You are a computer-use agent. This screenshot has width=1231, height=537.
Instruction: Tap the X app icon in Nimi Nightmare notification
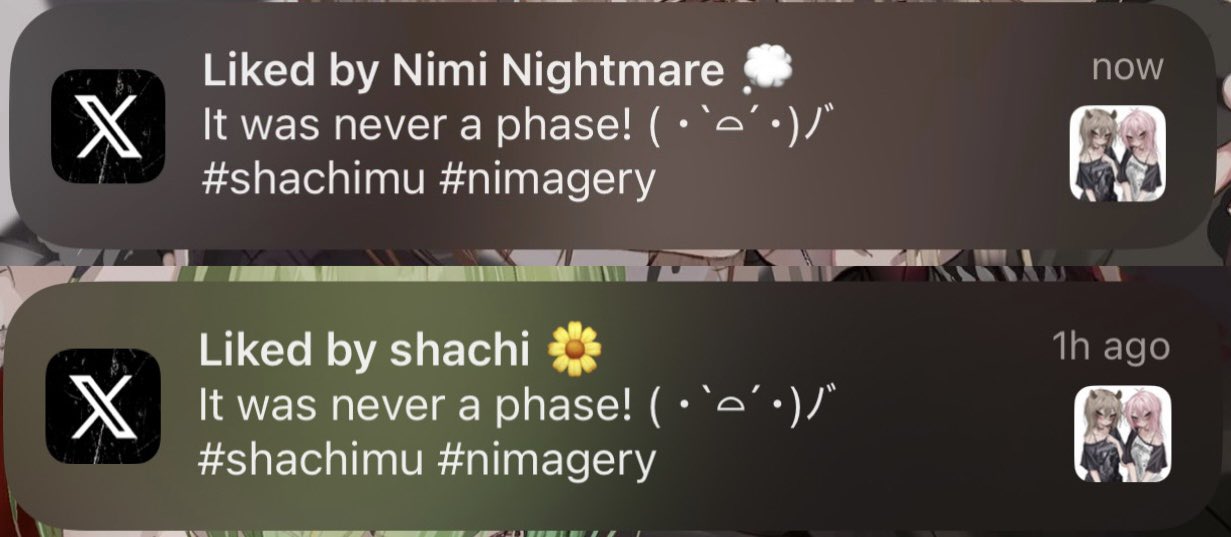pos(107,127)
